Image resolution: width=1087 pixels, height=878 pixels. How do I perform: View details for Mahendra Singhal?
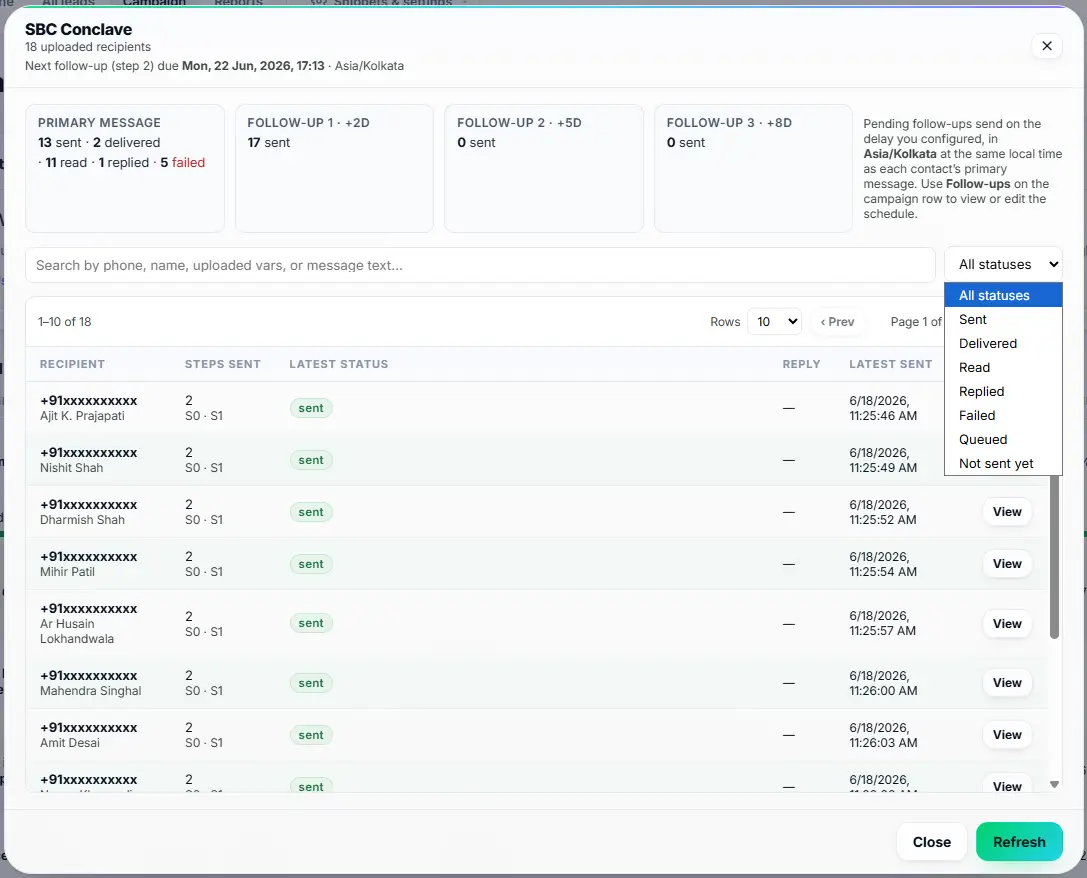1007,683
